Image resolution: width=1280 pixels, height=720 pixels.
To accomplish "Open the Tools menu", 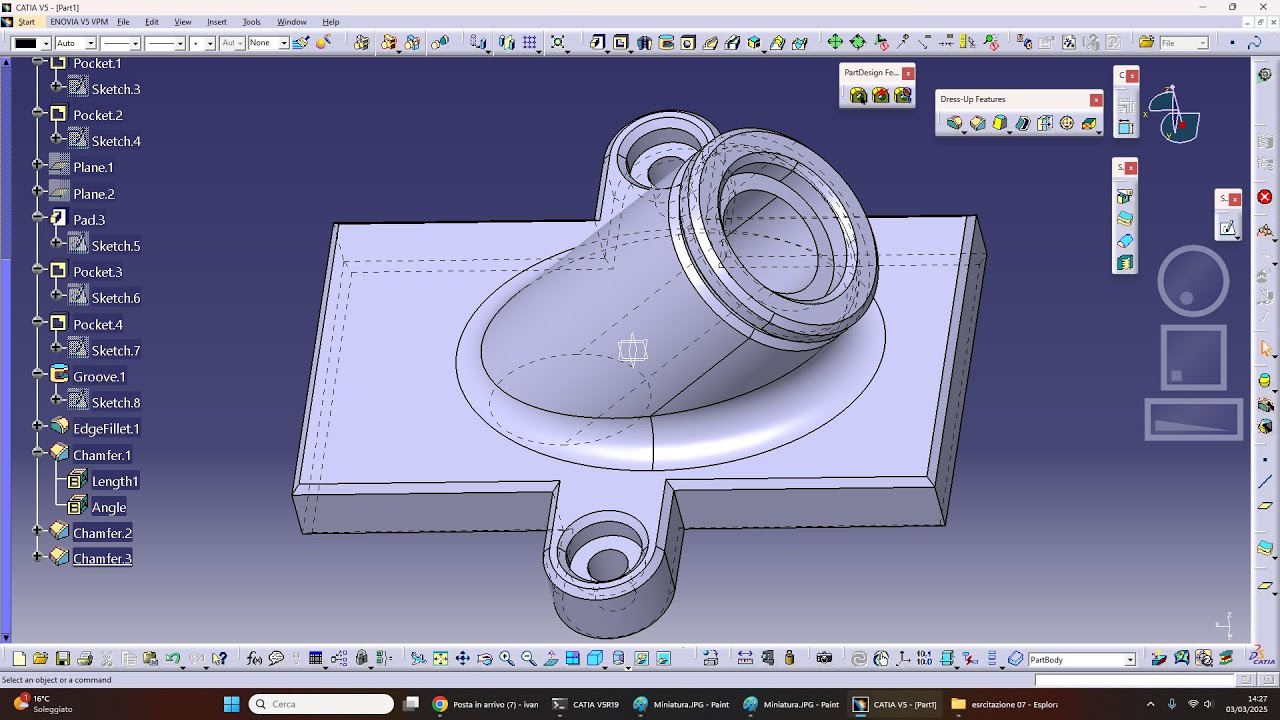I will pos(251,22).
